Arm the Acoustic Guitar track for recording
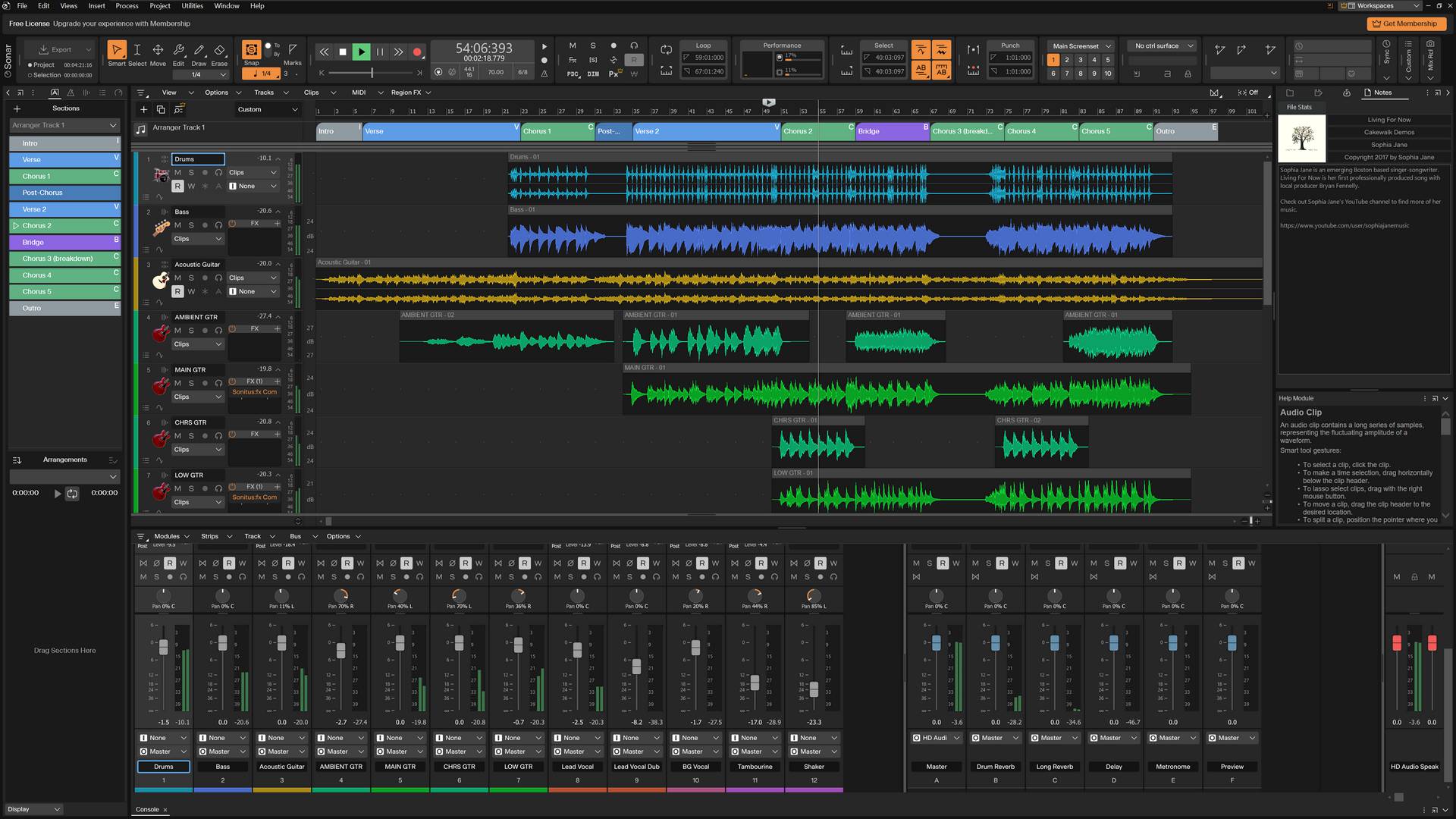The image size is (1456, 819). coord(178,291)
